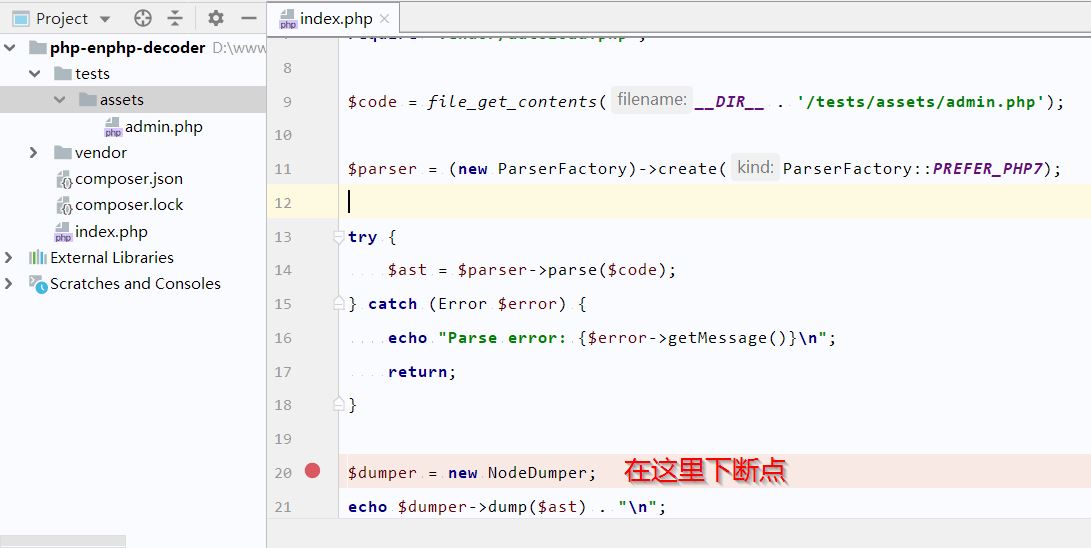Expand the vendor folder
1091x548 pixels.
point(33,152)
